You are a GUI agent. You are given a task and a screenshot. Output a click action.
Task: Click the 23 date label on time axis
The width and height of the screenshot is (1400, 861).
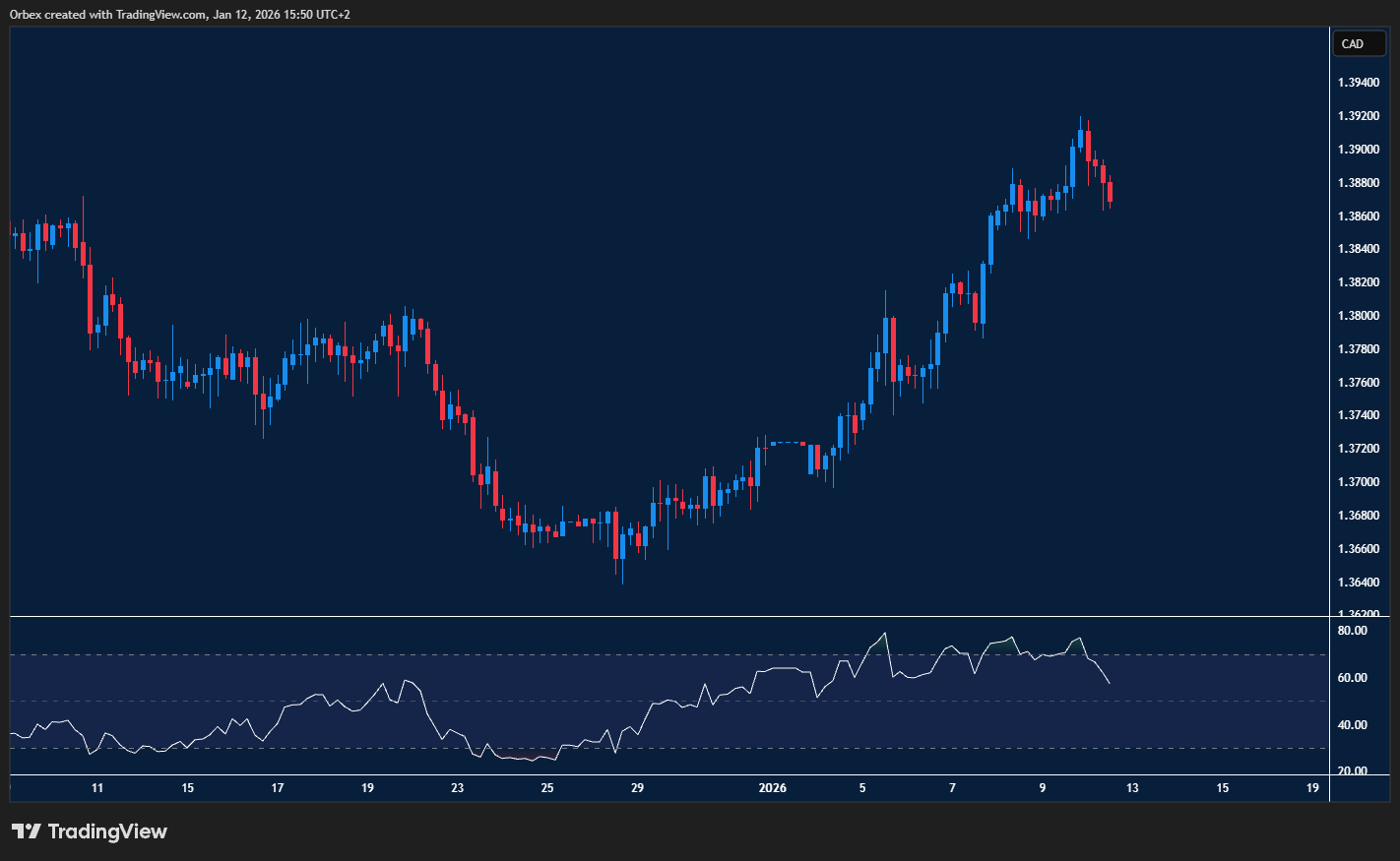coord(458,788)
